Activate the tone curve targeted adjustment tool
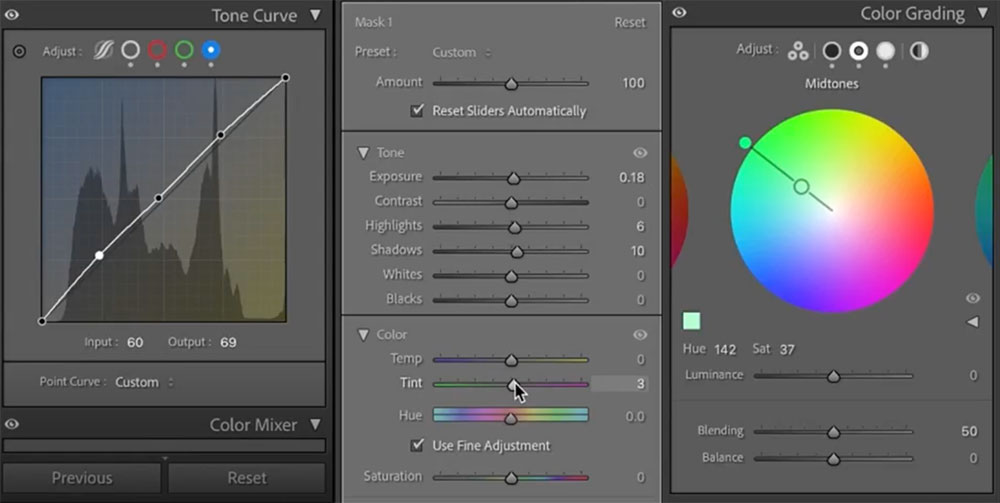 click(x=19, y=51)
